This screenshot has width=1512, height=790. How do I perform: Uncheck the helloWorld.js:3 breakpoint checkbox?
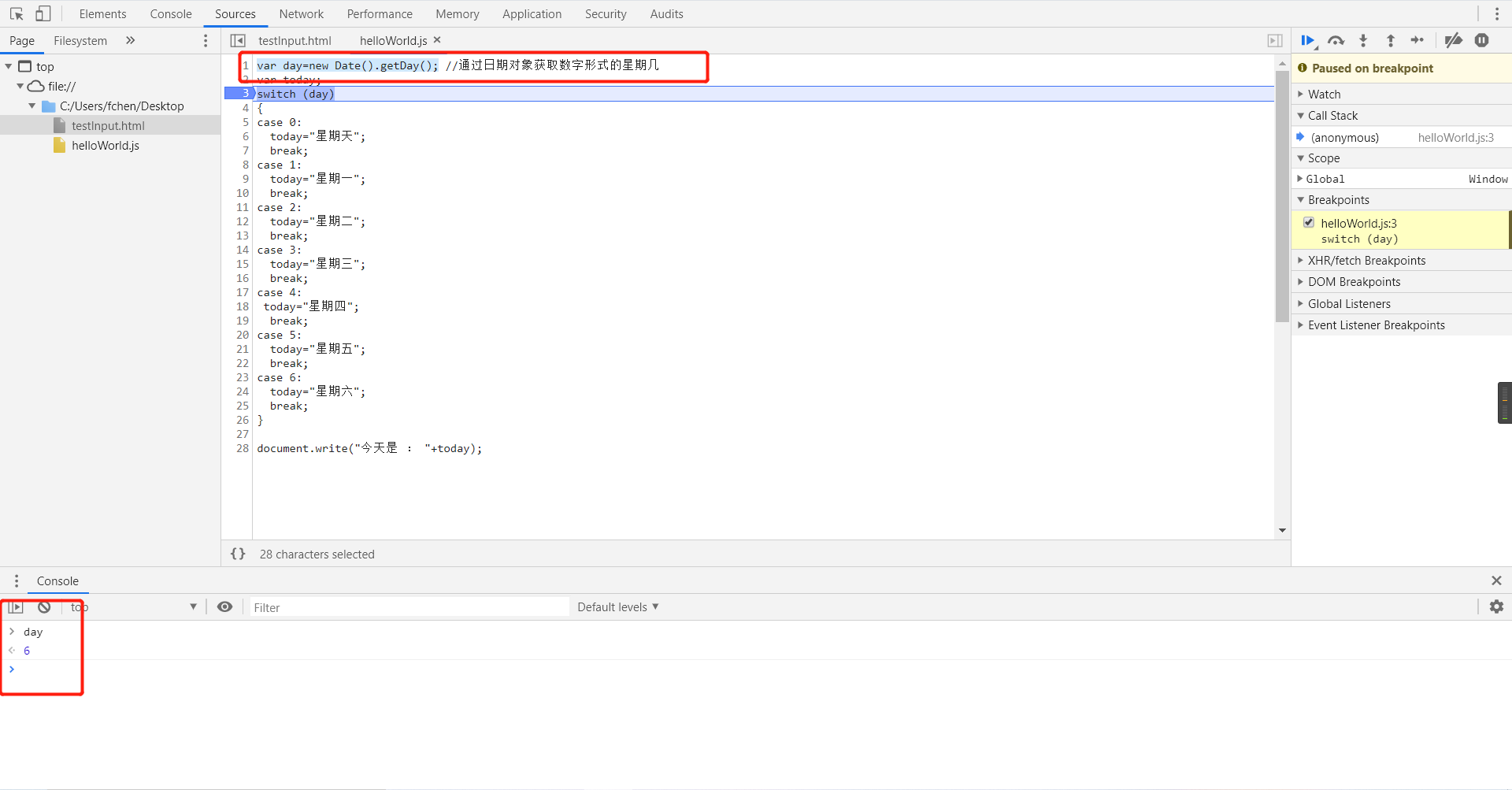click(1309, 222)
